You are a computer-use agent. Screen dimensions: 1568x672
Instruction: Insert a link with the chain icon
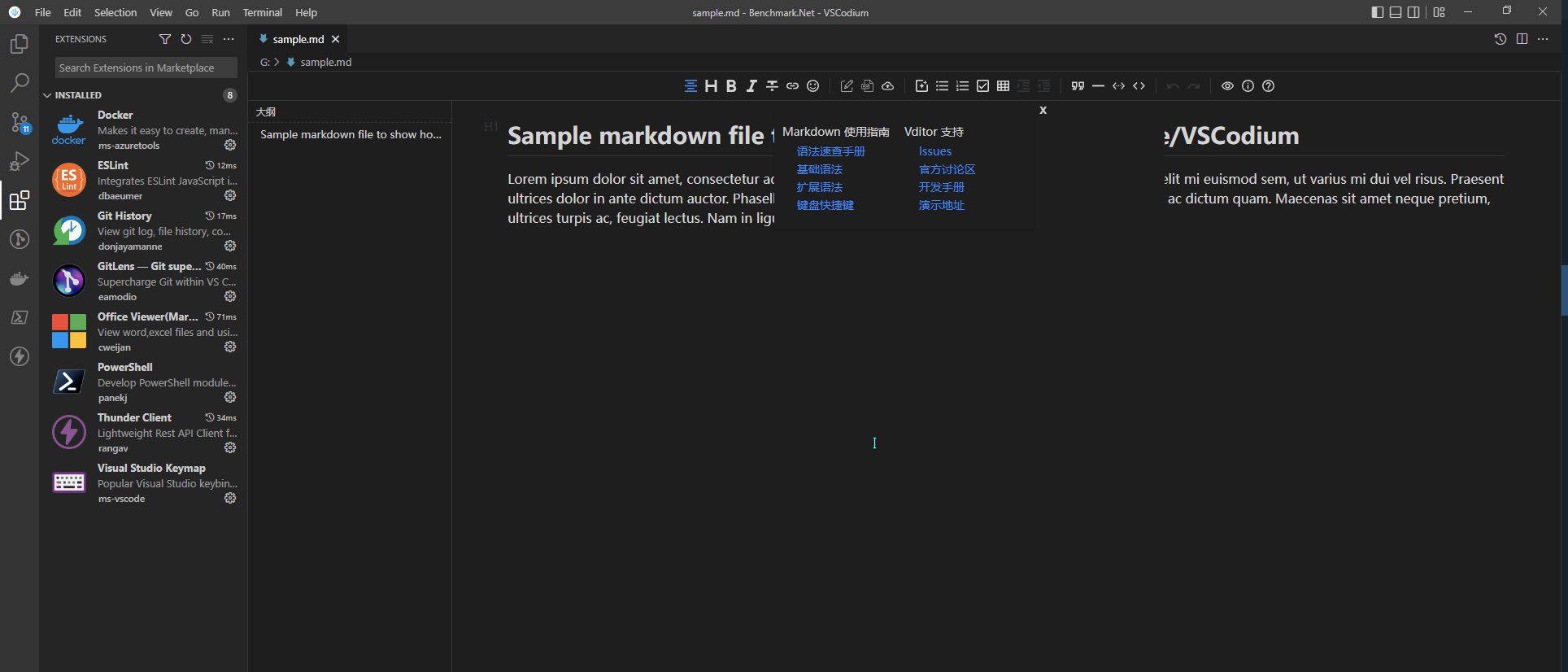792,86
